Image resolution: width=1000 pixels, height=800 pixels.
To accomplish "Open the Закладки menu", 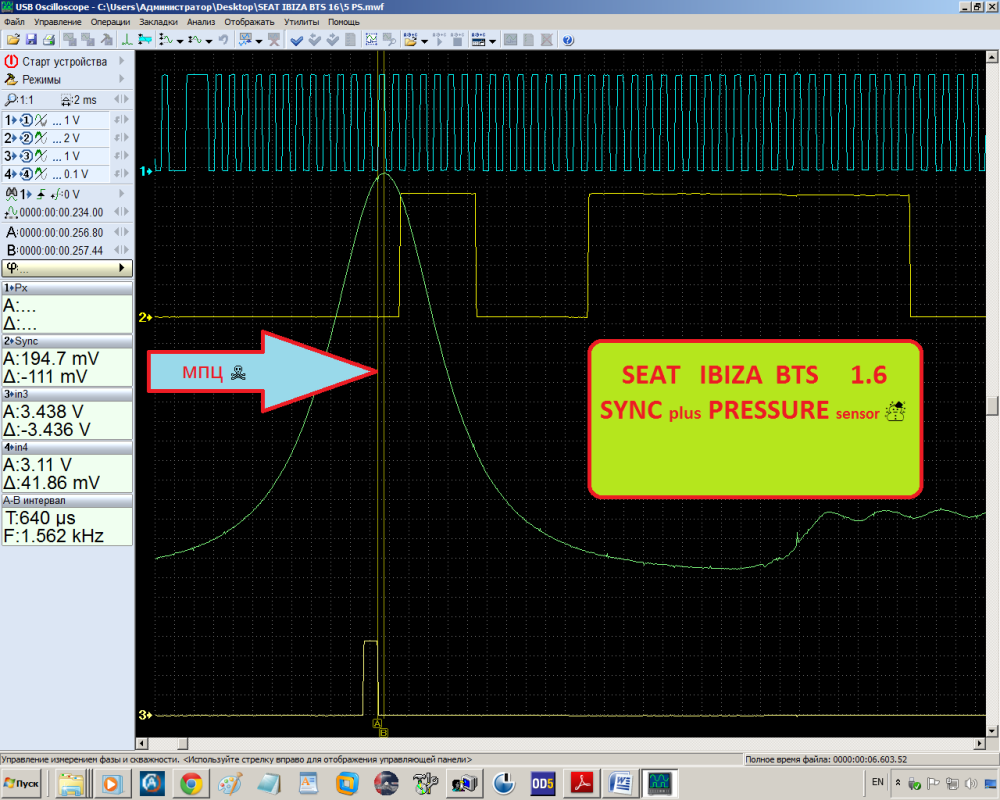I will coord(157,22).
